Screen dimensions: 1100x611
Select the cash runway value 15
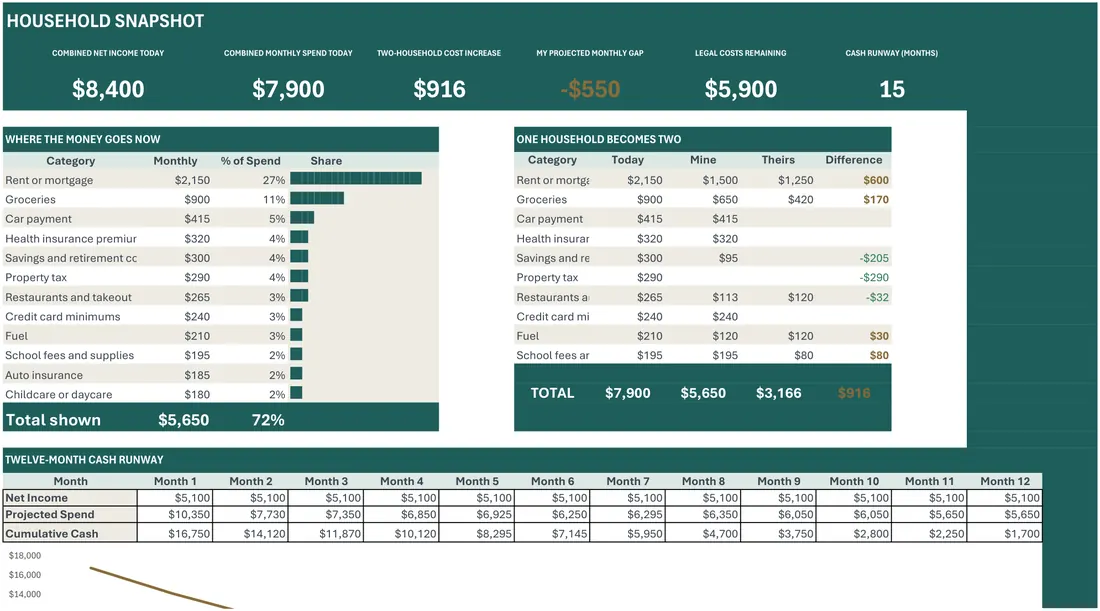point(892,89)
